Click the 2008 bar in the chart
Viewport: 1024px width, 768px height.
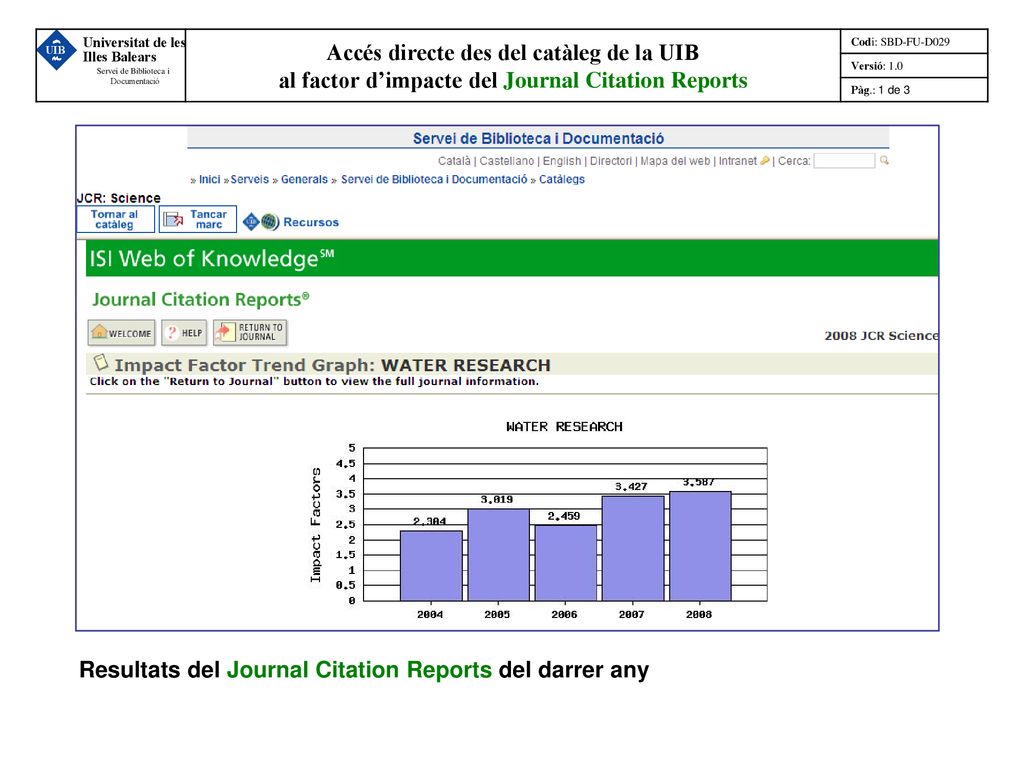point(700,546)
